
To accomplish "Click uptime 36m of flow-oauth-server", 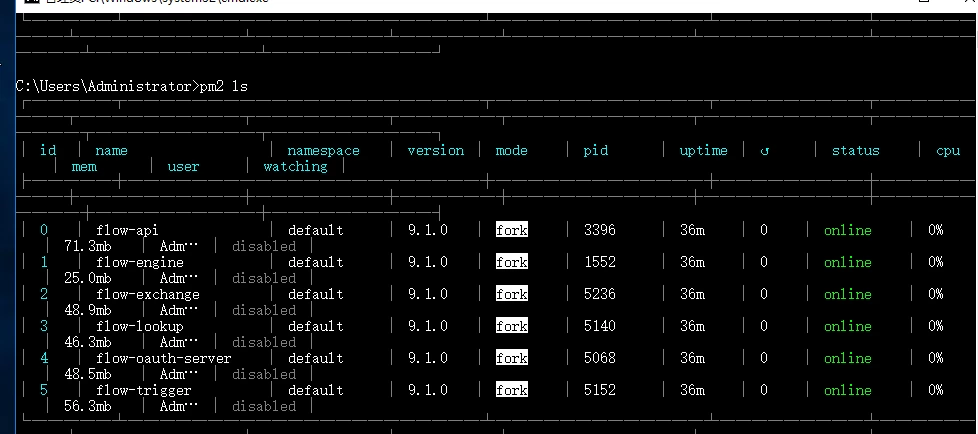I will (692, 358).
